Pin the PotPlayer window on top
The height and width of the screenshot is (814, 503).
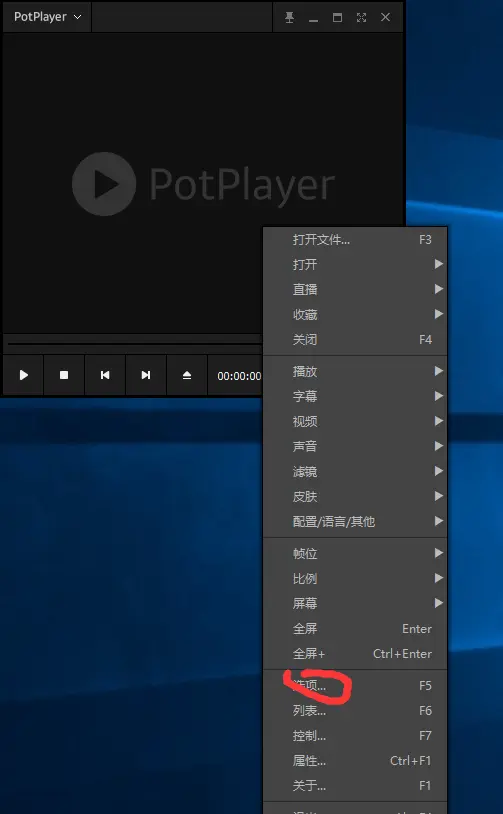click(290, 17)
